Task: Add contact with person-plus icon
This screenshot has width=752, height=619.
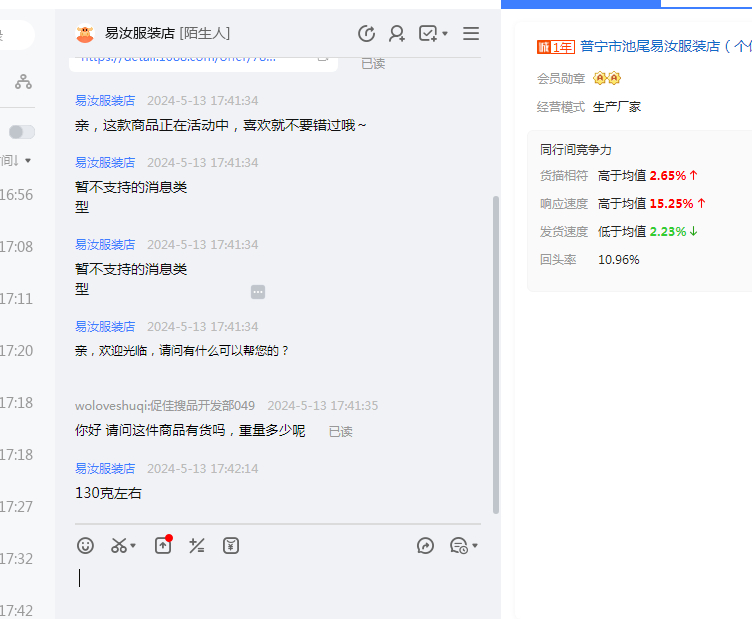Action: click(397, 34)
